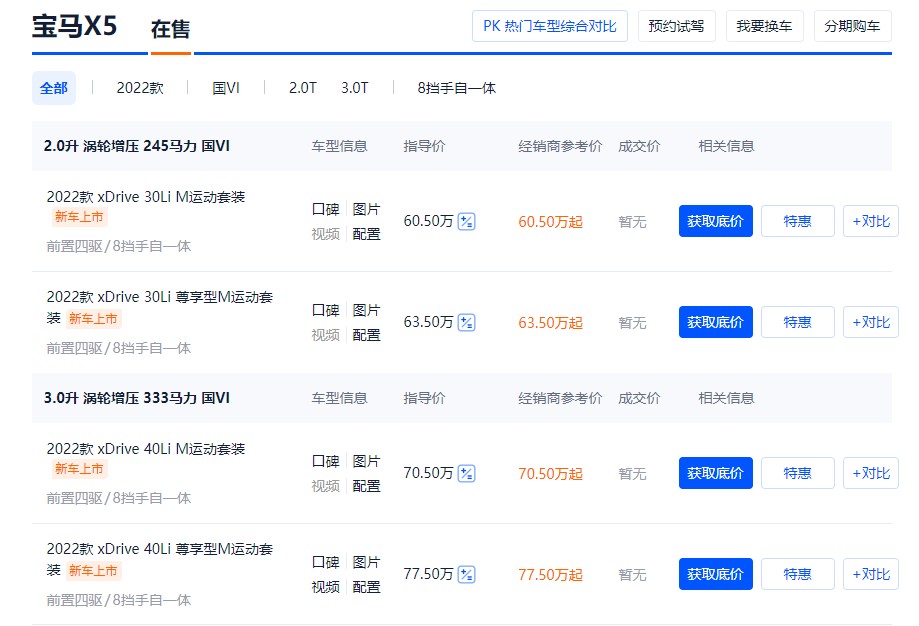Open price calculator icon beside 77.50万
Screen dimensions: 919x626
tap(466, 574)
